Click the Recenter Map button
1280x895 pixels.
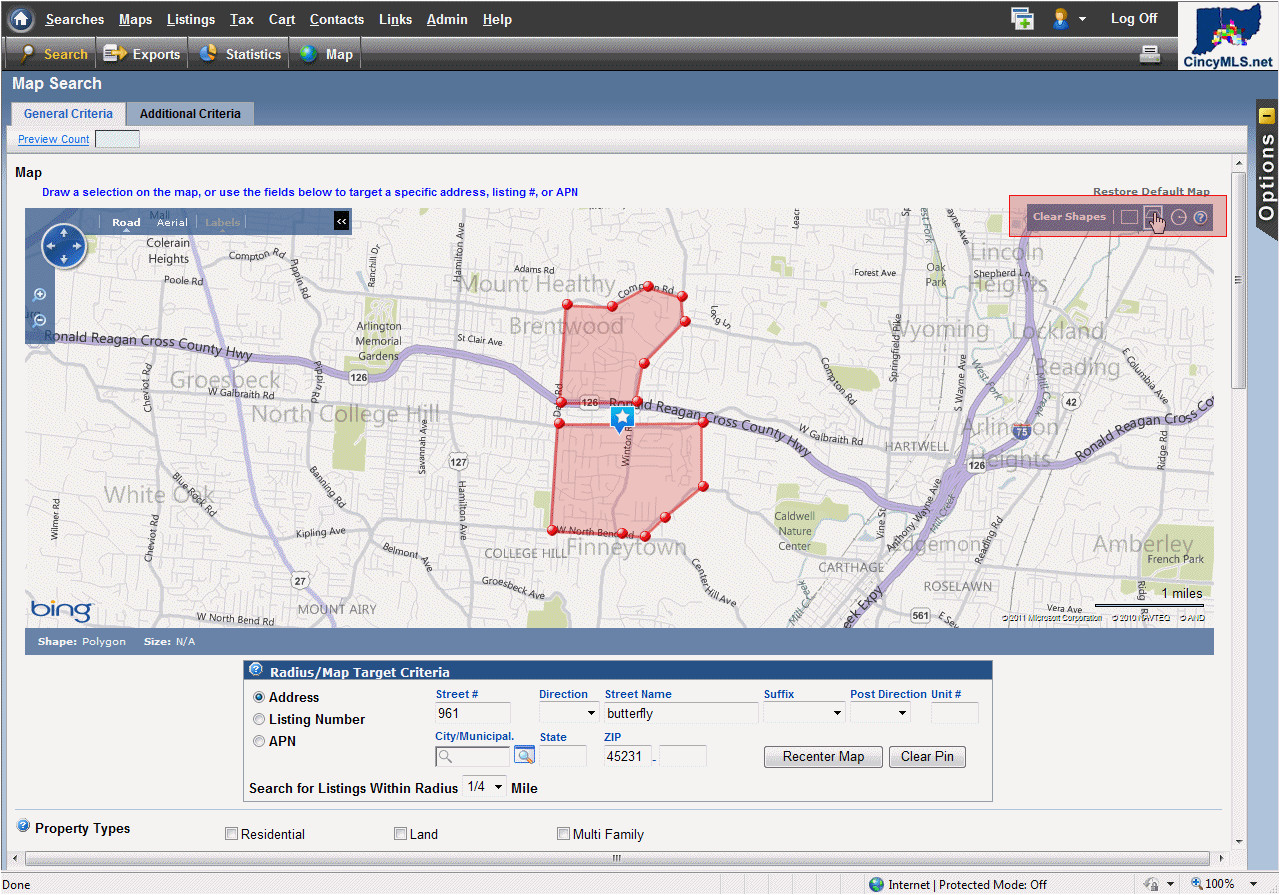(x=823, y=756)
